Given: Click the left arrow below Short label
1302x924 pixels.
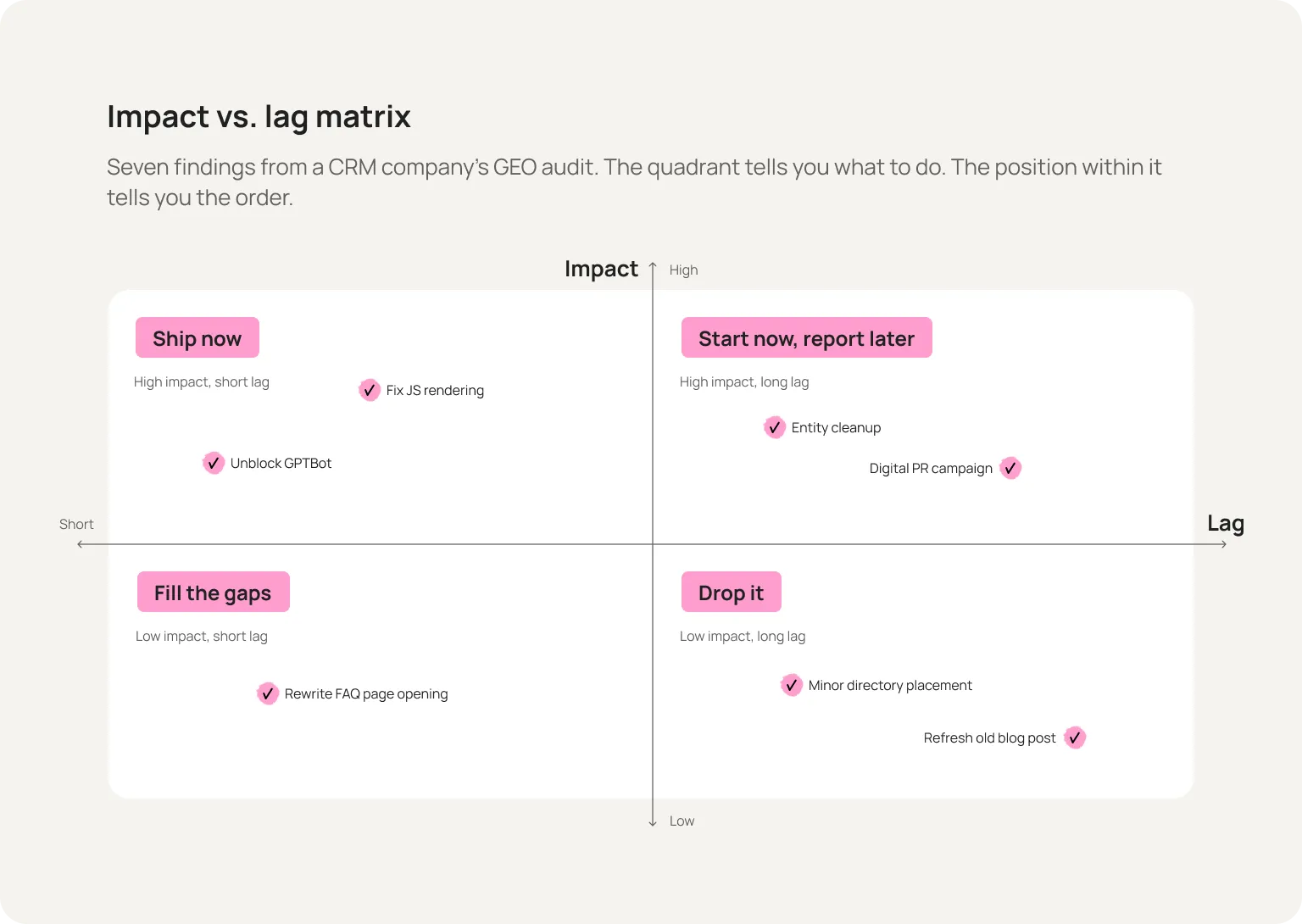Looking at the screenshot, I should pos(81,544).
